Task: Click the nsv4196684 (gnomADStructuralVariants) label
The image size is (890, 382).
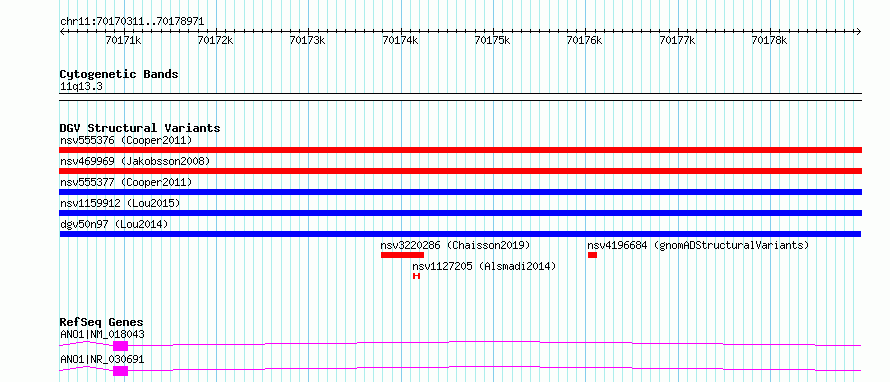Action: click(698, 245)
